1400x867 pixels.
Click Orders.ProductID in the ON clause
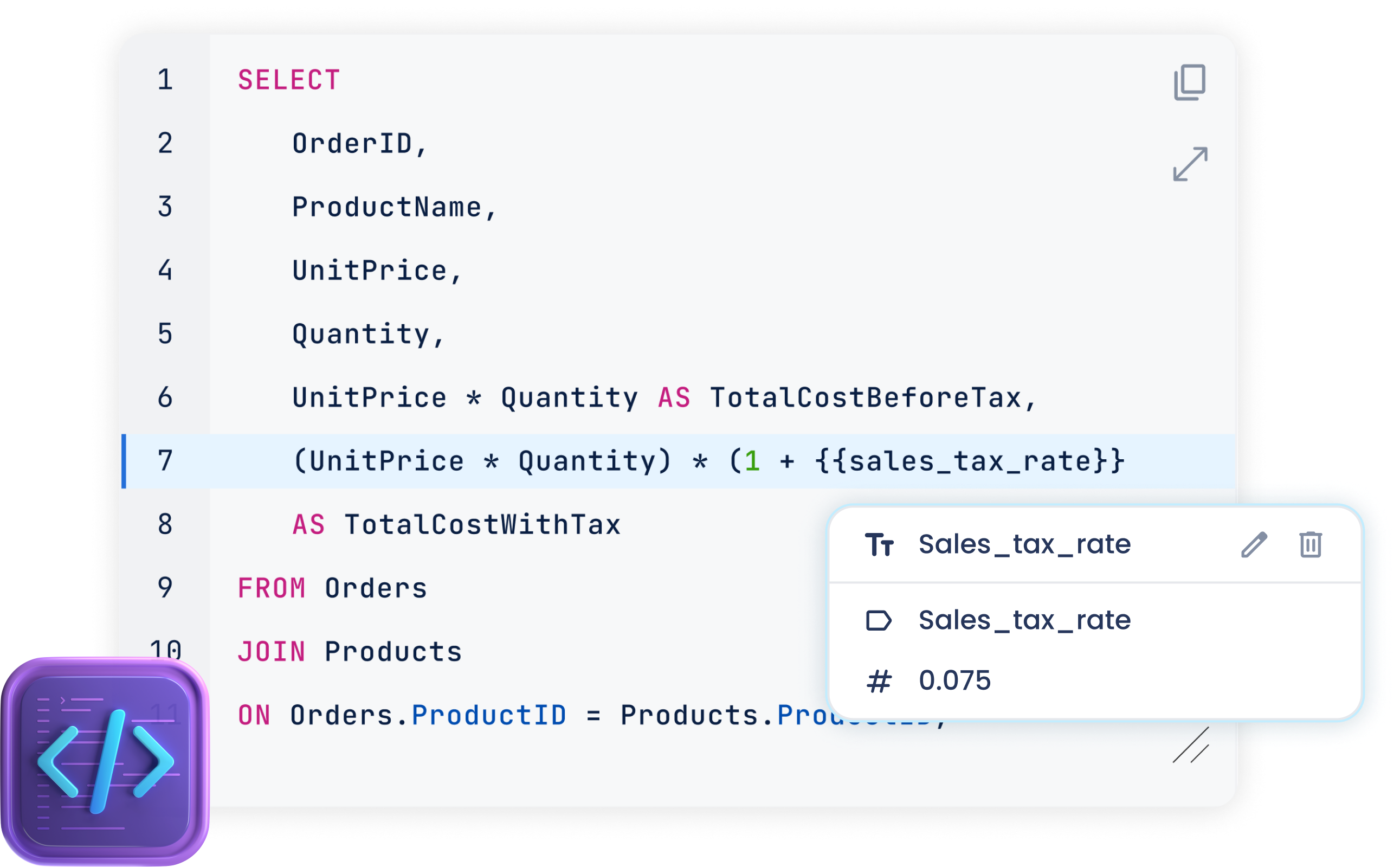pos(428,716)
